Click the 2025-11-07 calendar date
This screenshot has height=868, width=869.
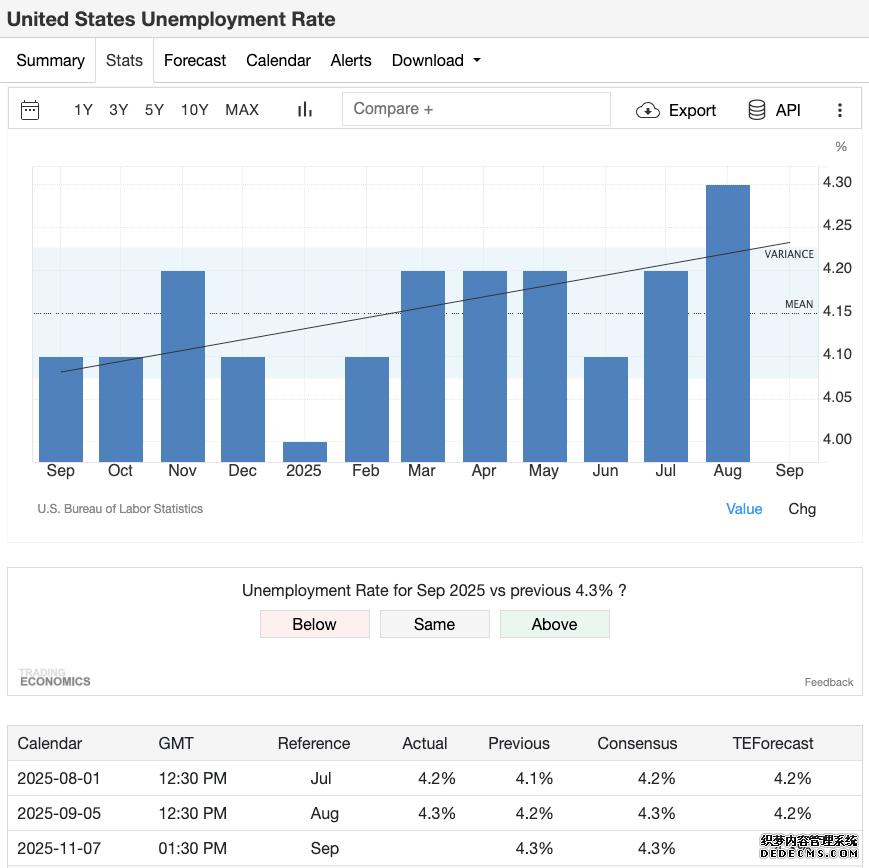[59, 848]
